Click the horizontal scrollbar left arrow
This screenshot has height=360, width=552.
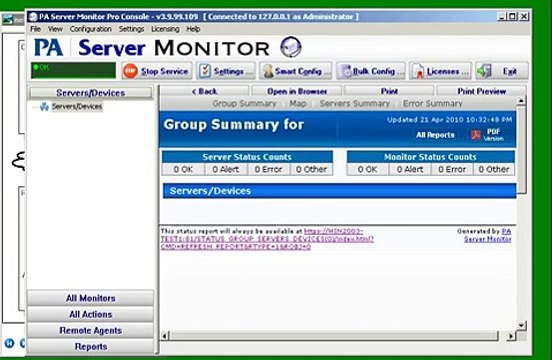point(164,336)
